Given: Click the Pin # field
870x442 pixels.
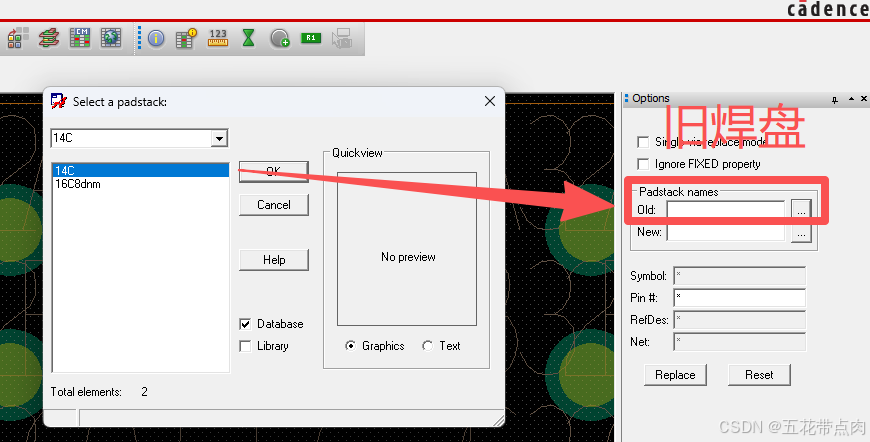Looking at the screenshot, I should 740,298.
